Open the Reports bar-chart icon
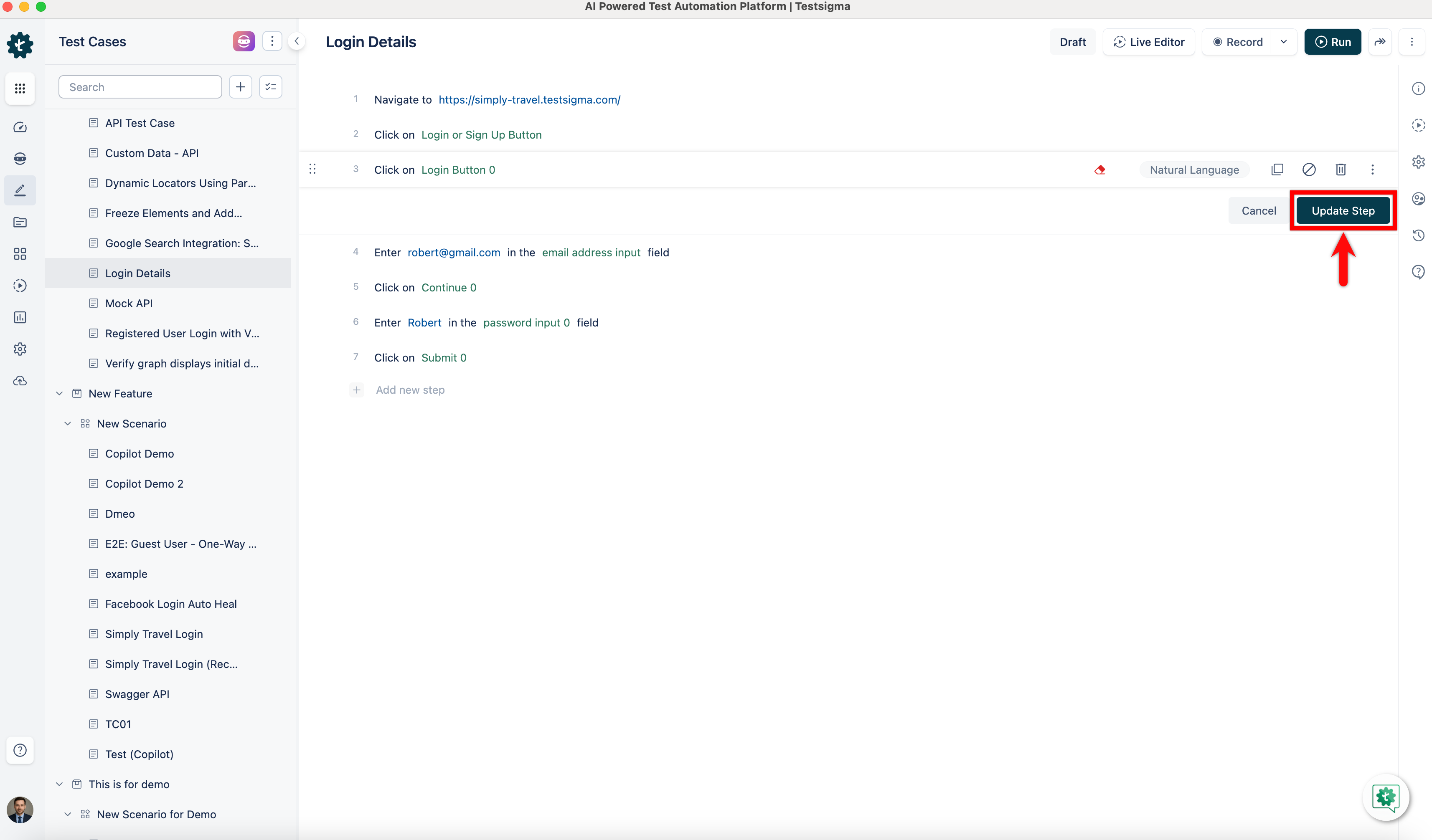This screenshot has height=840, width=1432. coord(20,317)
